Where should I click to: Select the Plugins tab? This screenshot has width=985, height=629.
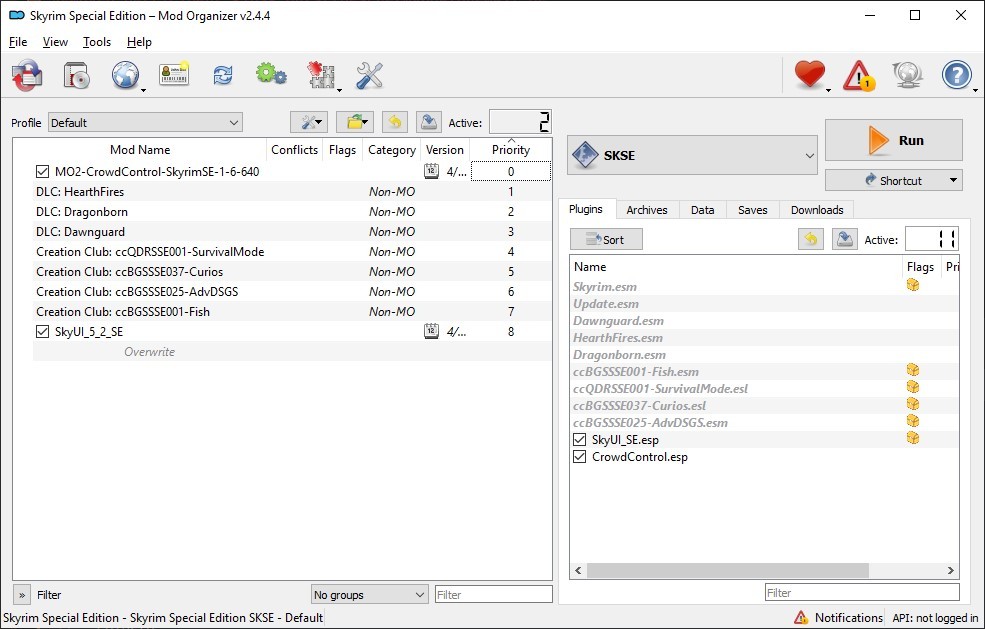[585, 209]
